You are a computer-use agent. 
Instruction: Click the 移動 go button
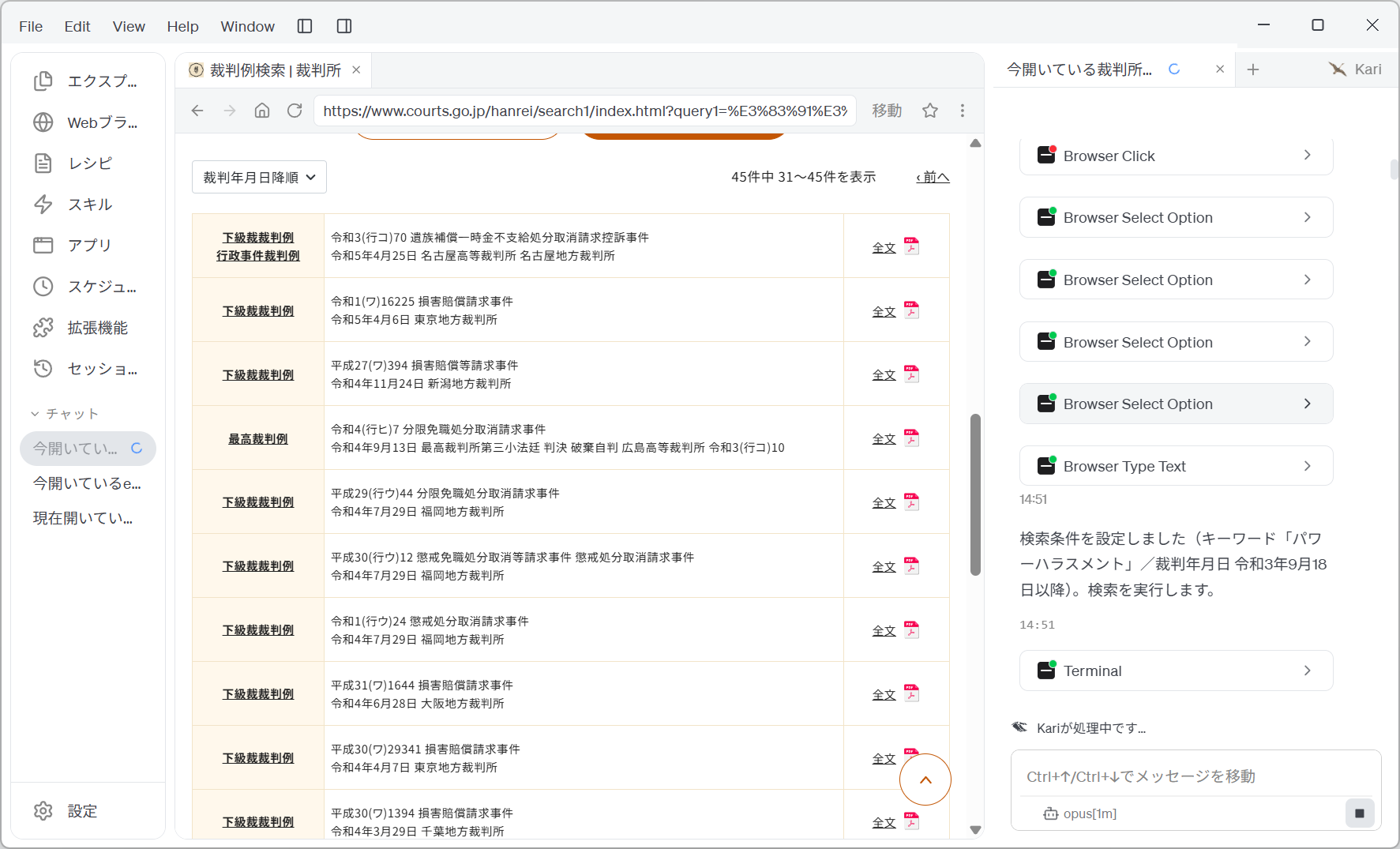(x=887, y=111)
